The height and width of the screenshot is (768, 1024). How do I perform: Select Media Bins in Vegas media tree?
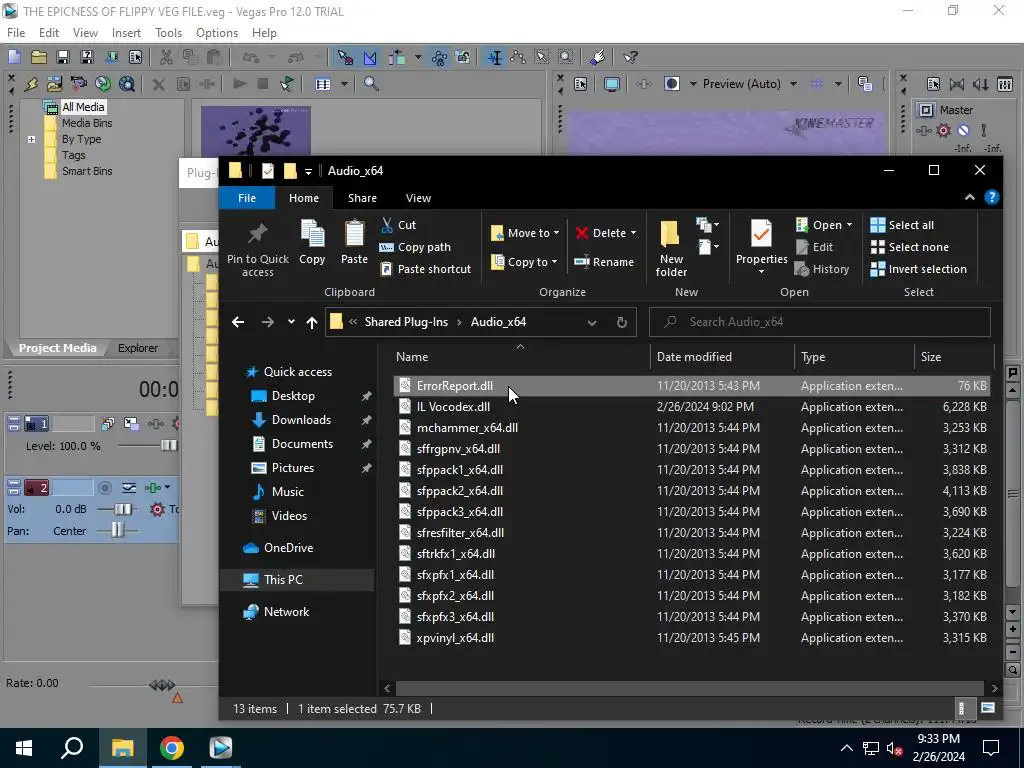tap(87, 123)
